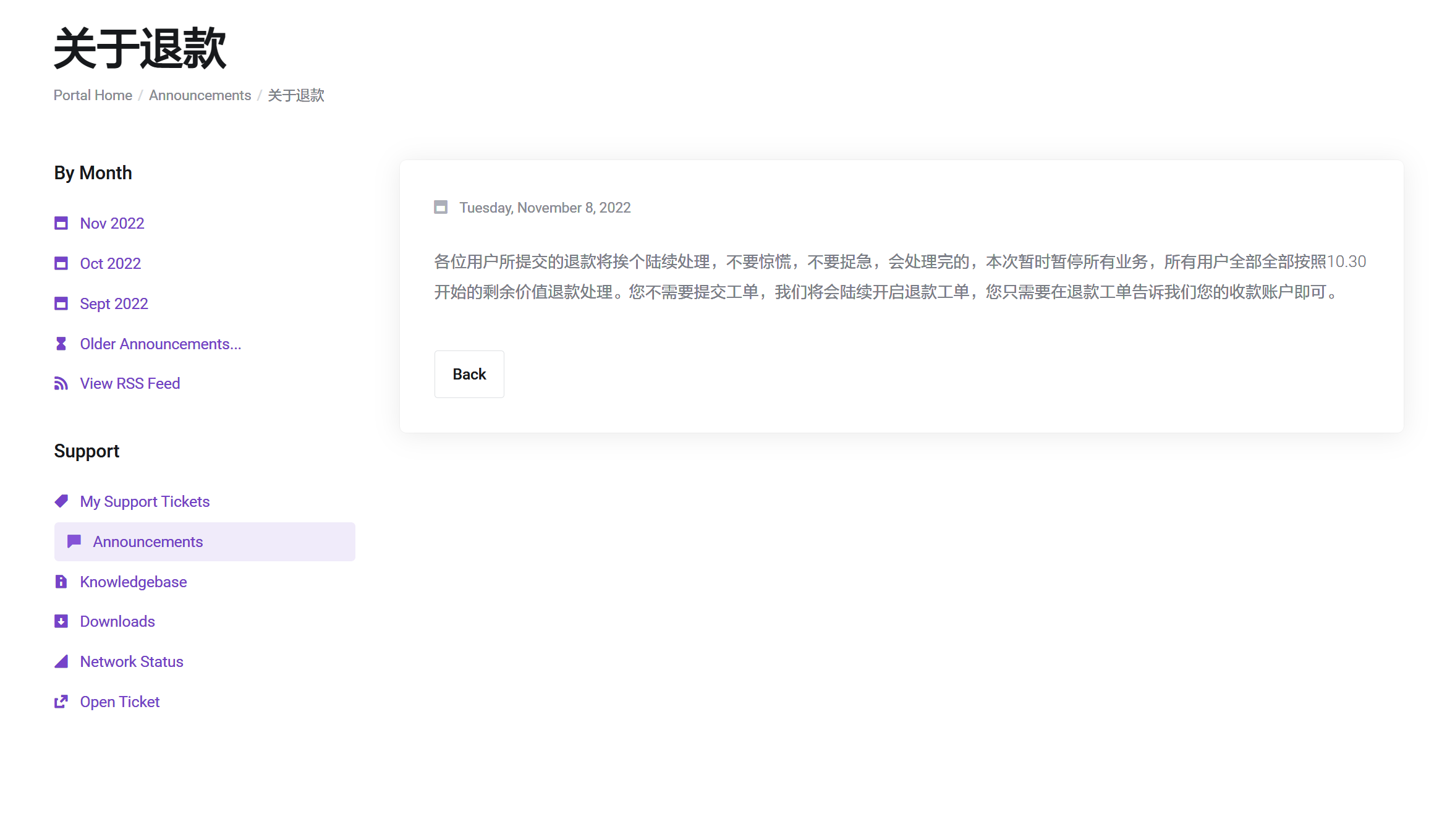Viewport: 1455px width, 840px height.
Task: Click the calendar icon beside Sept 2022
Action: point(61,303)
